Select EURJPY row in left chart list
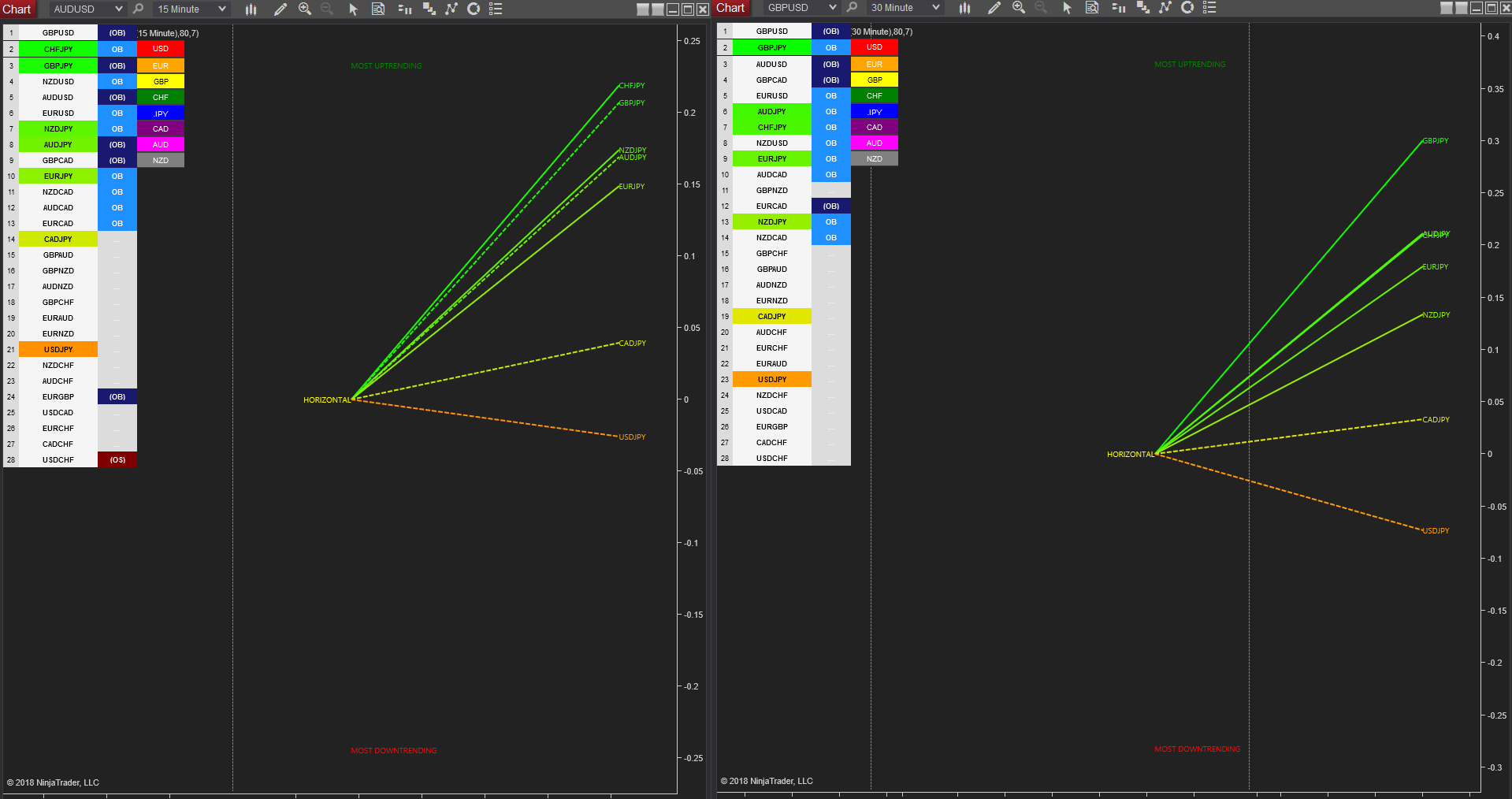This screenshot has height=799, width=1512. (x=58, y=176)
